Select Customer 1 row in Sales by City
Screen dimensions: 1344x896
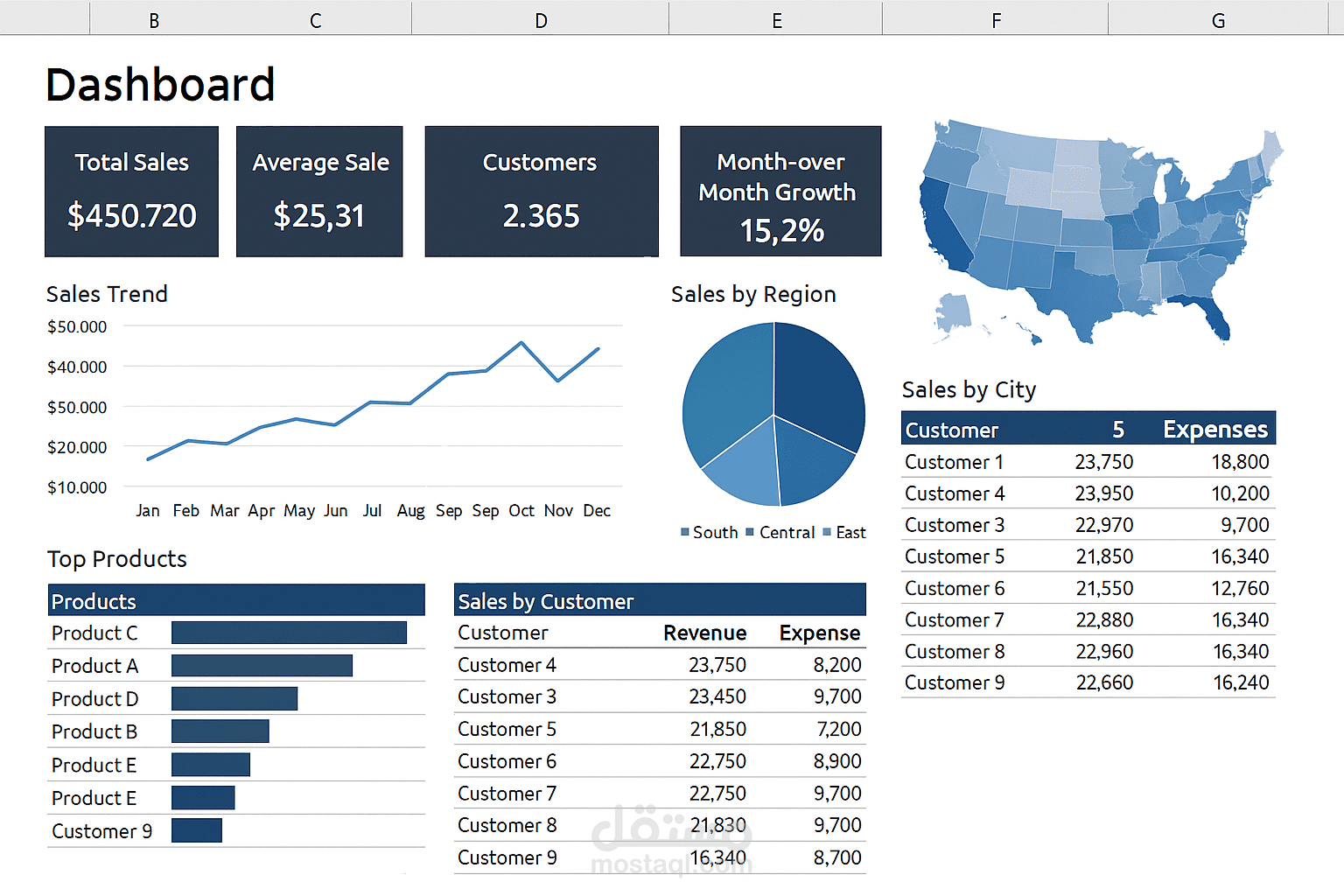pyautogui.click(x=1088, y=462)
